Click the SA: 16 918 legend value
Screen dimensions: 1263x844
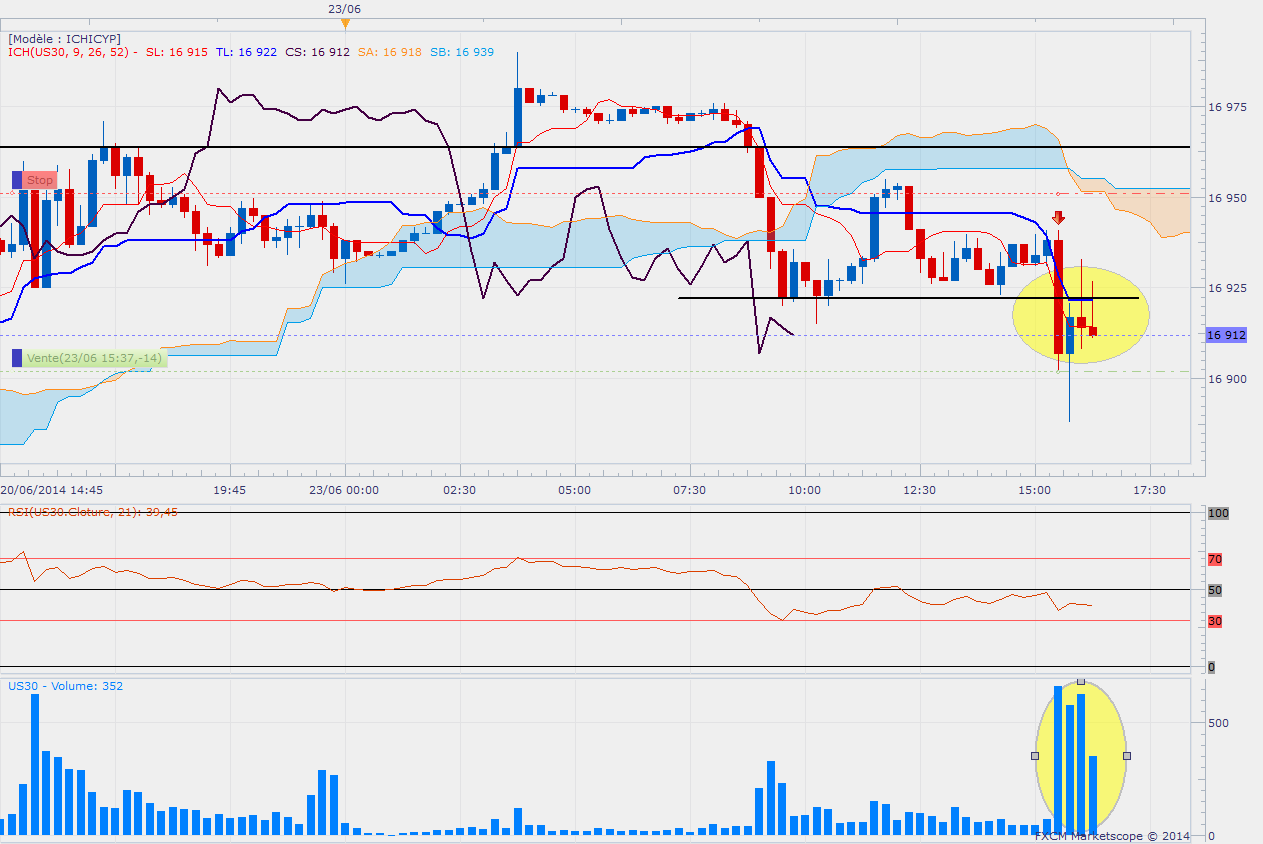pos(389,52)
